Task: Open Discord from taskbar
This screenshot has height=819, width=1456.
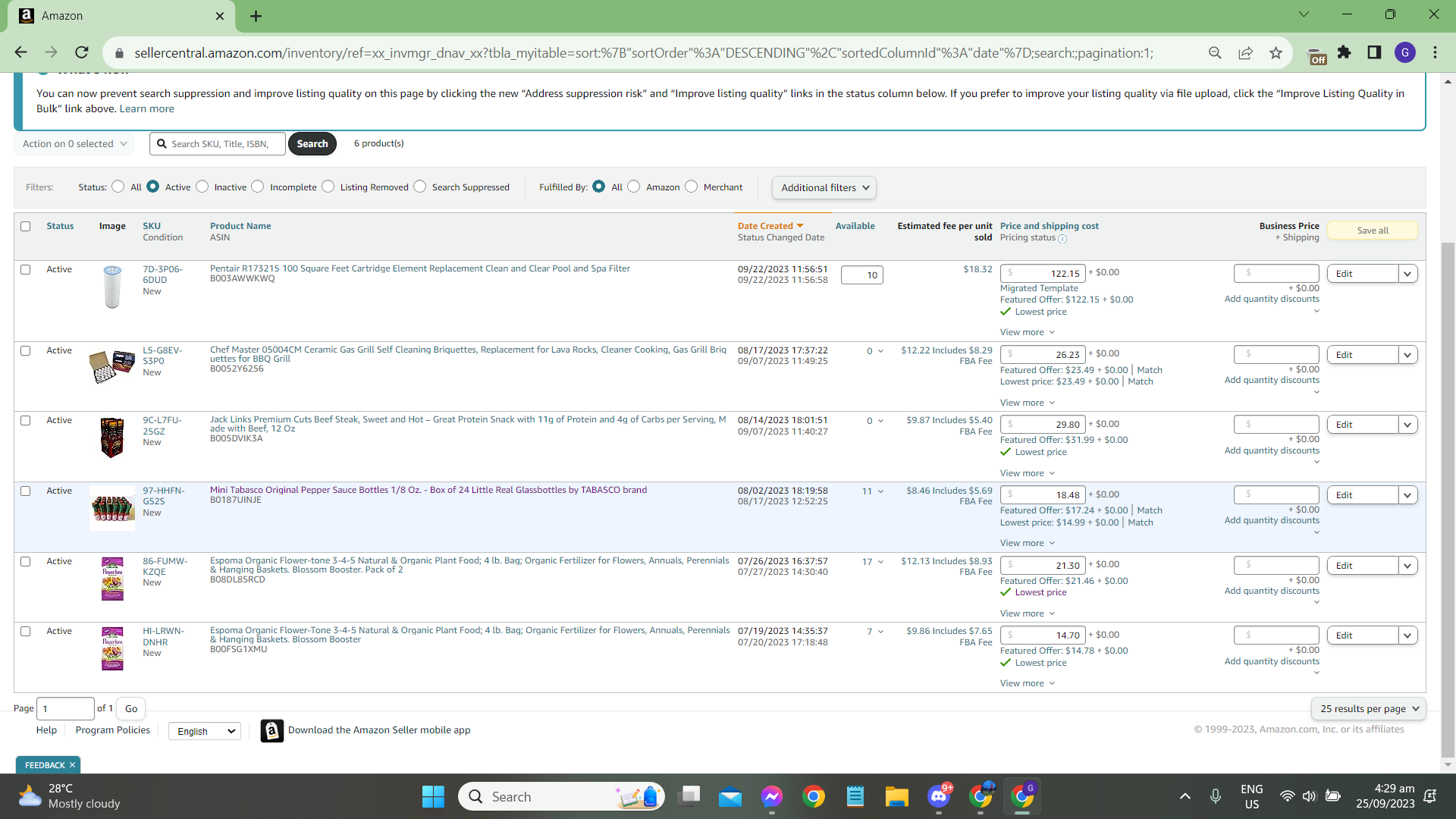Action: (939, 796)
